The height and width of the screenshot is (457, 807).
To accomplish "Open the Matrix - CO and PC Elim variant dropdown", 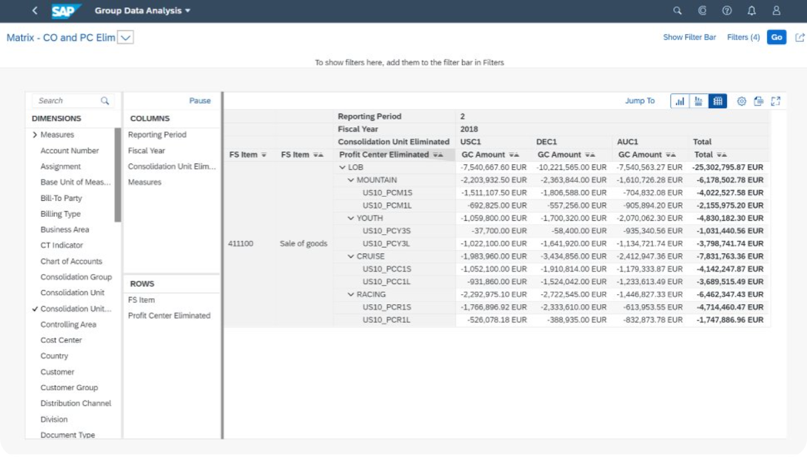I will coord(126,37).
